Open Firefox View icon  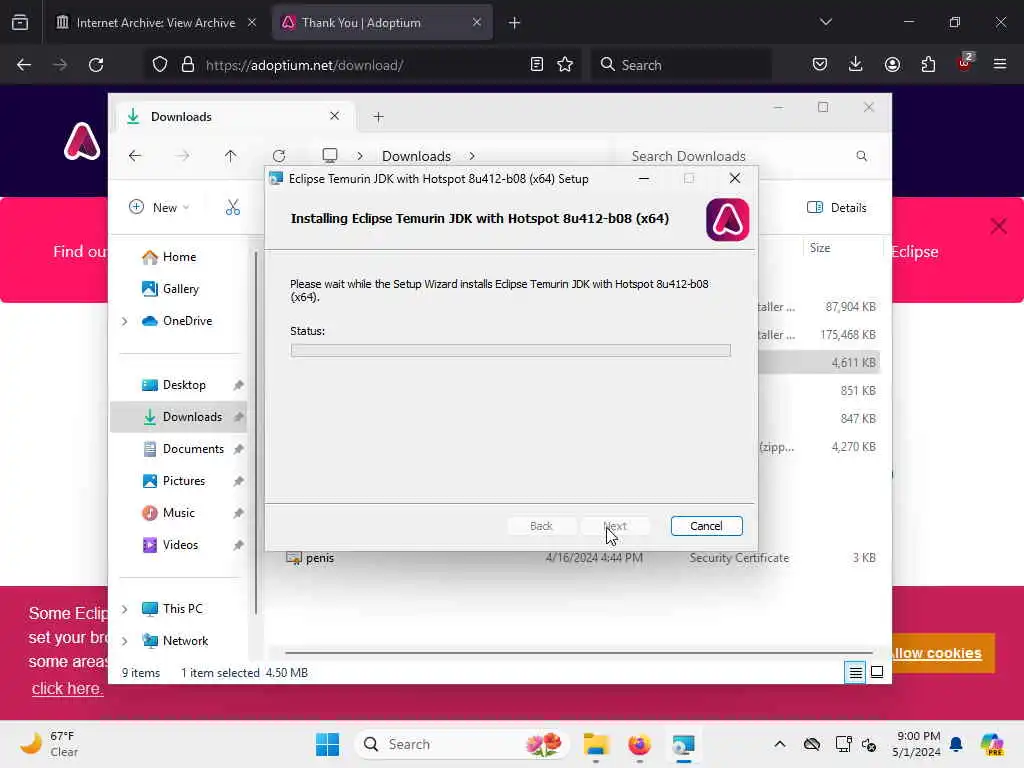[x=20, y=23]
